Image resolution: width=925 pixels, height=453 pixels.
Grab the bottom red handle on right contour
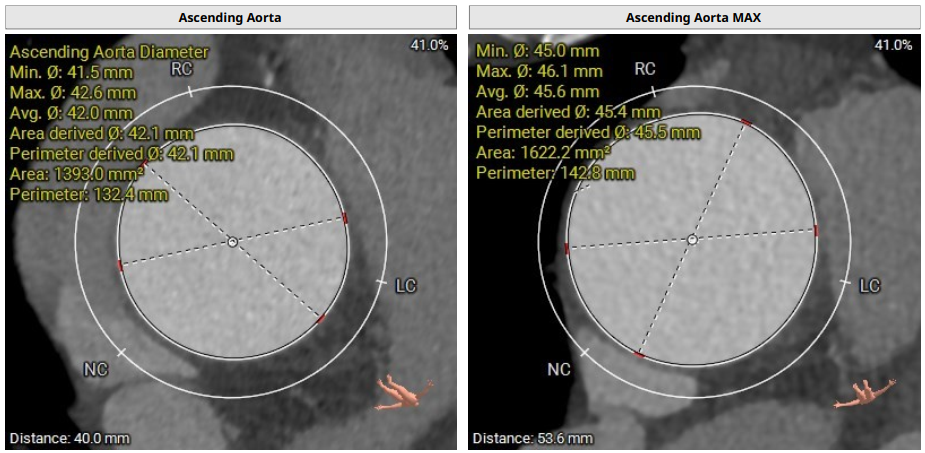[x=639, y=354]
